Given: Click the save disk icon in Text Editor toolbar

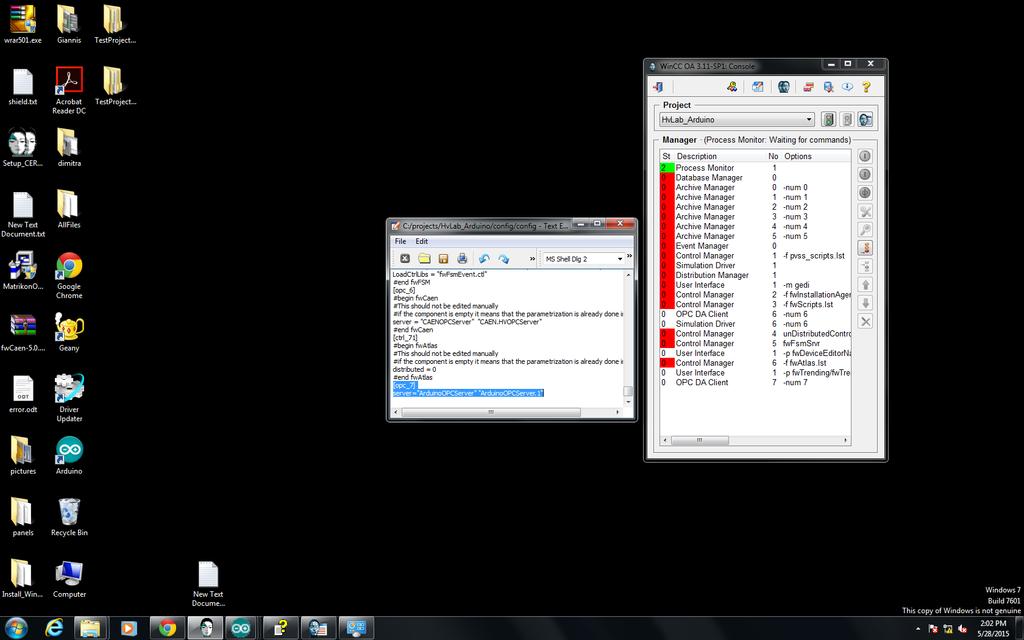Looking at the screenshot, I should click(x=443, y=259).
